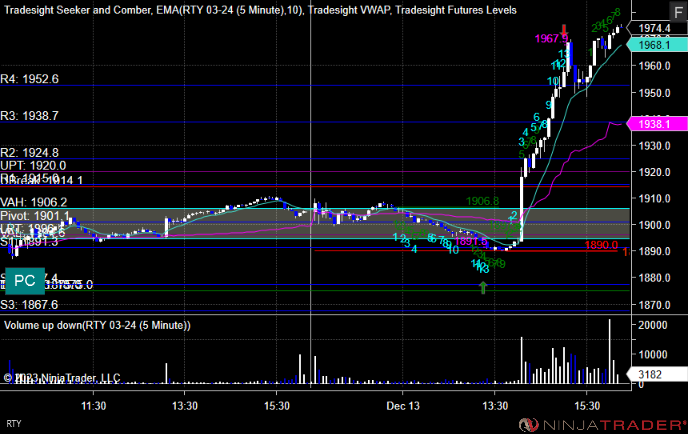The image size is (688, 434).
Task: Click the teal PC button
Action: pyautogui.click(x=25, y=281)
